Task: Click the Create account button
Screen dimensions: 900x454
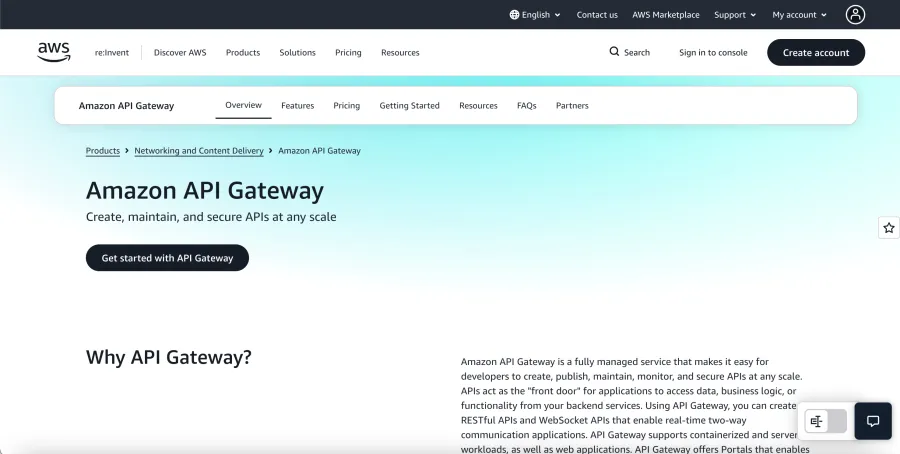Action: click(816, 52)
